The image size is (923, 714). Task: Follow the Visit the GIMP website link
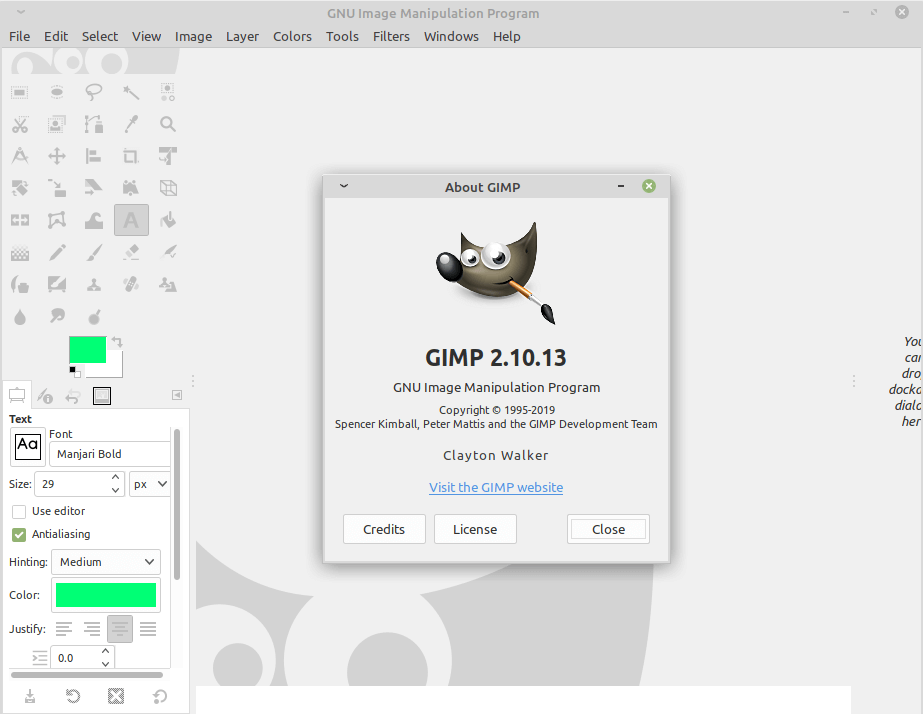coord(496,487)
